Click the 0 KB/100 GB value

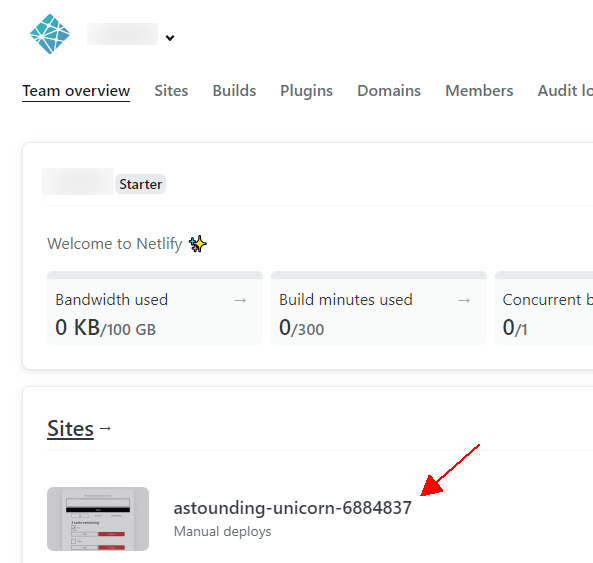[106, 327]
